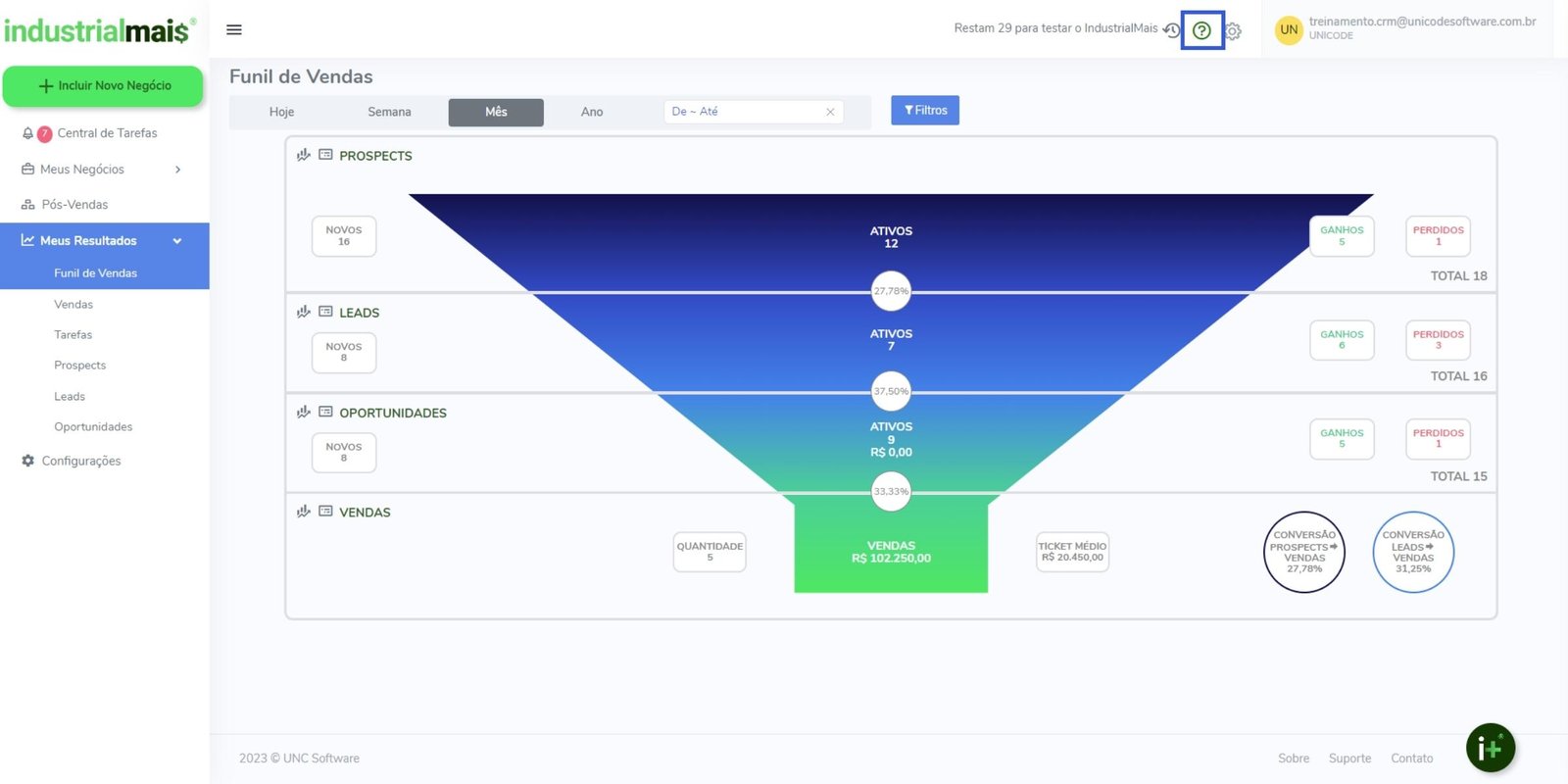Switch period to Ano
The width and height of the screenshot is (1568, 784).
[592, 112]
